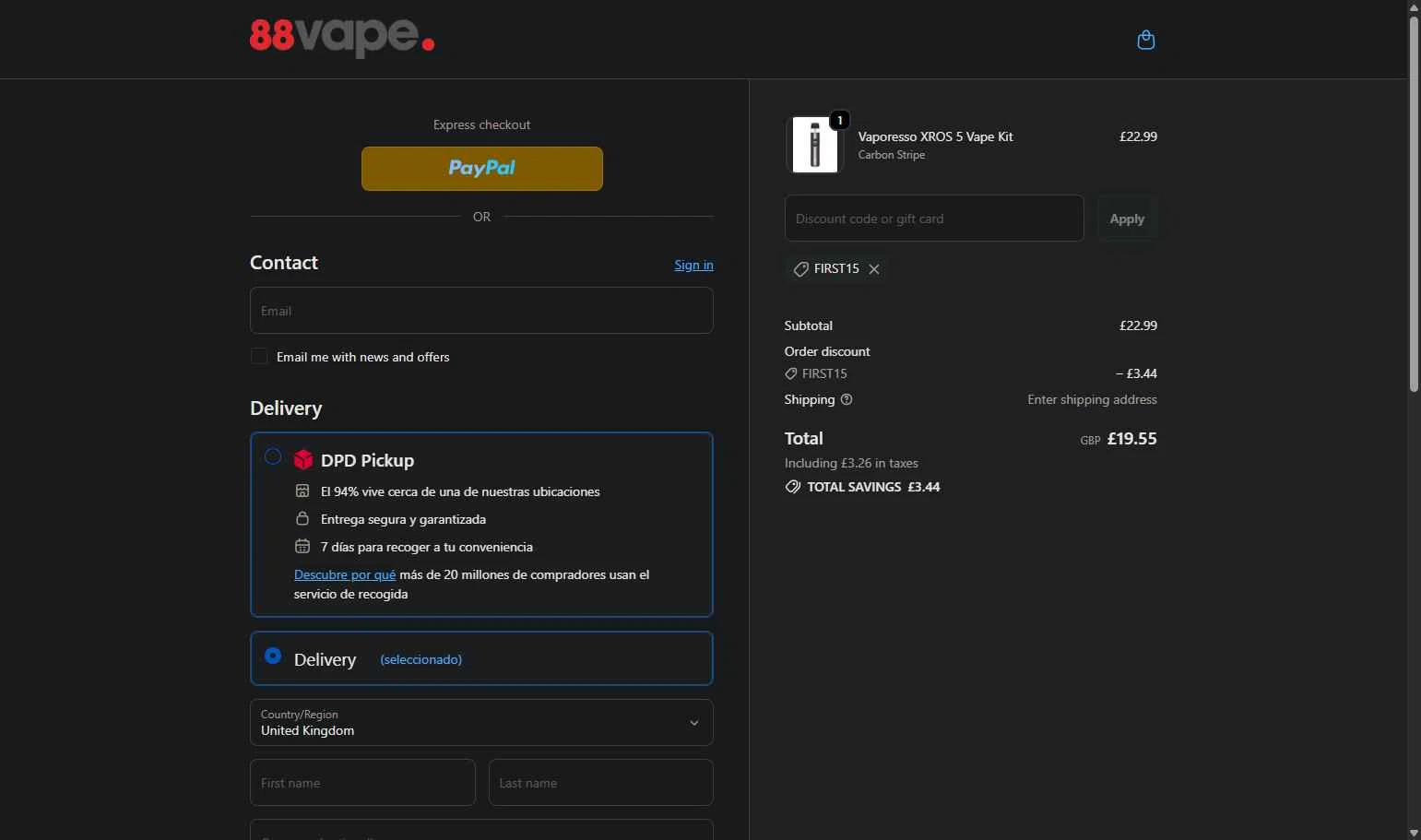Screen dimensions: 1421x840
Task: Focus the First name field
Action: tap(362, 782)
